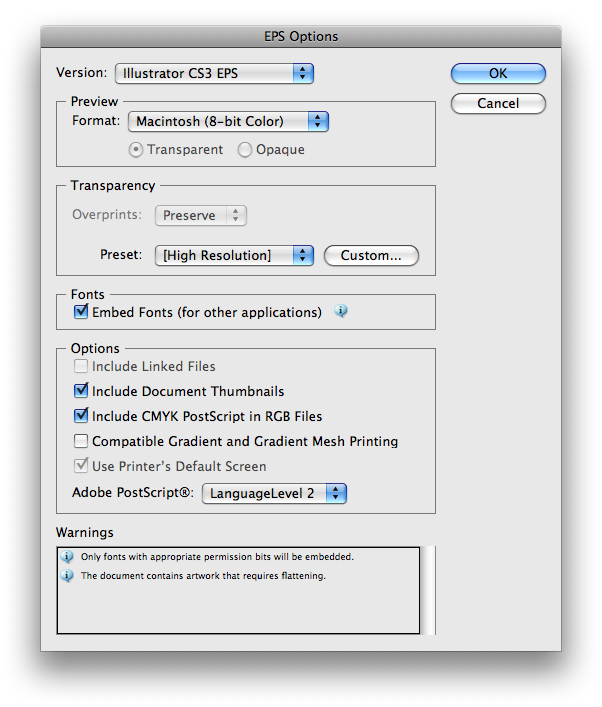
Task: Click the Cancel button
Action: pyautogui.click(x=498, y=103)
